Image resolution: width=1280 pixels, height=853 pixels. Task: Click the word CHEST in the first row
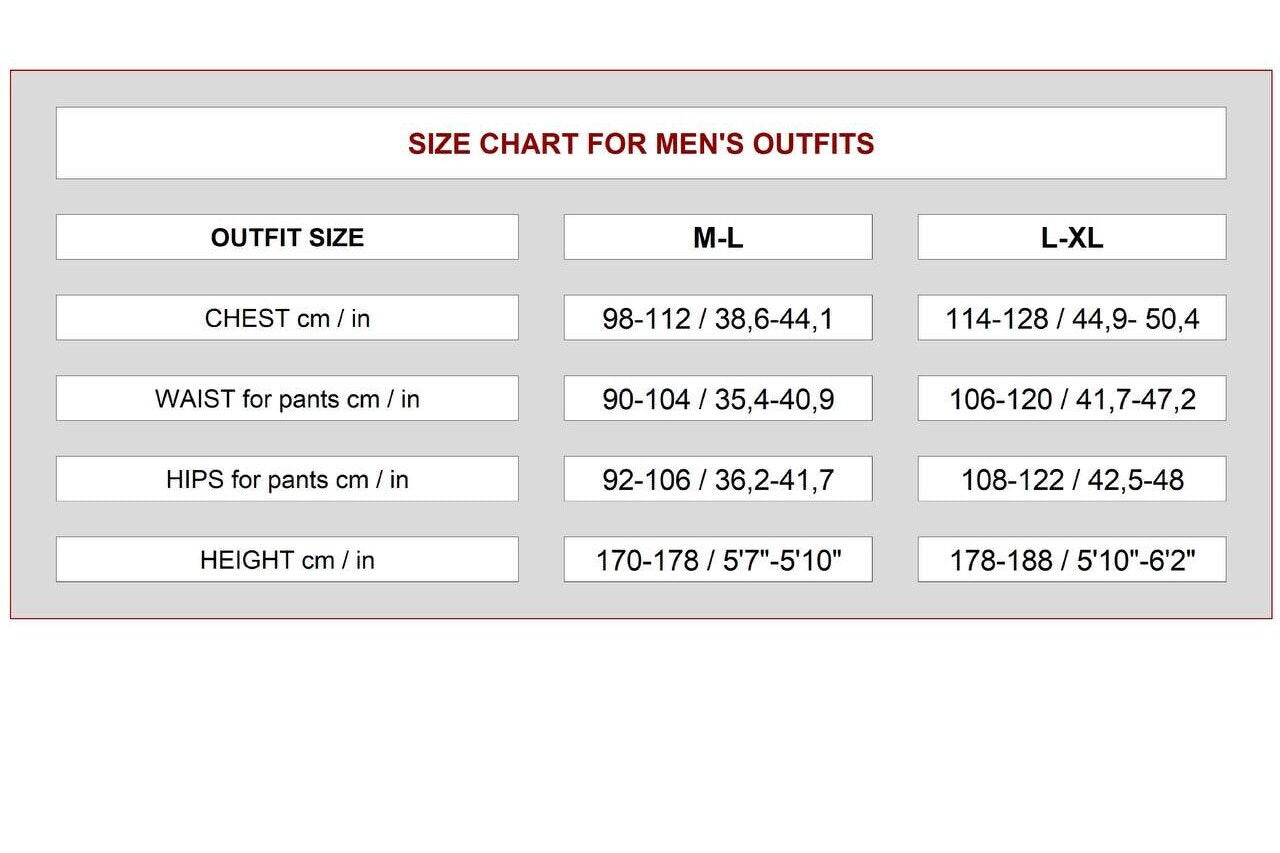tap(247, 318)
